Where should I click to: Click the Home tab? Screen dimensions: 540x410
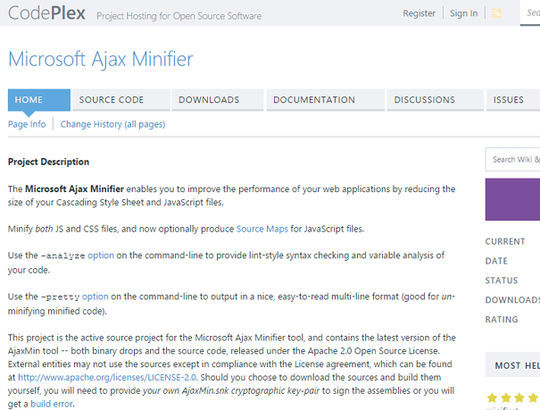[39, 100]
